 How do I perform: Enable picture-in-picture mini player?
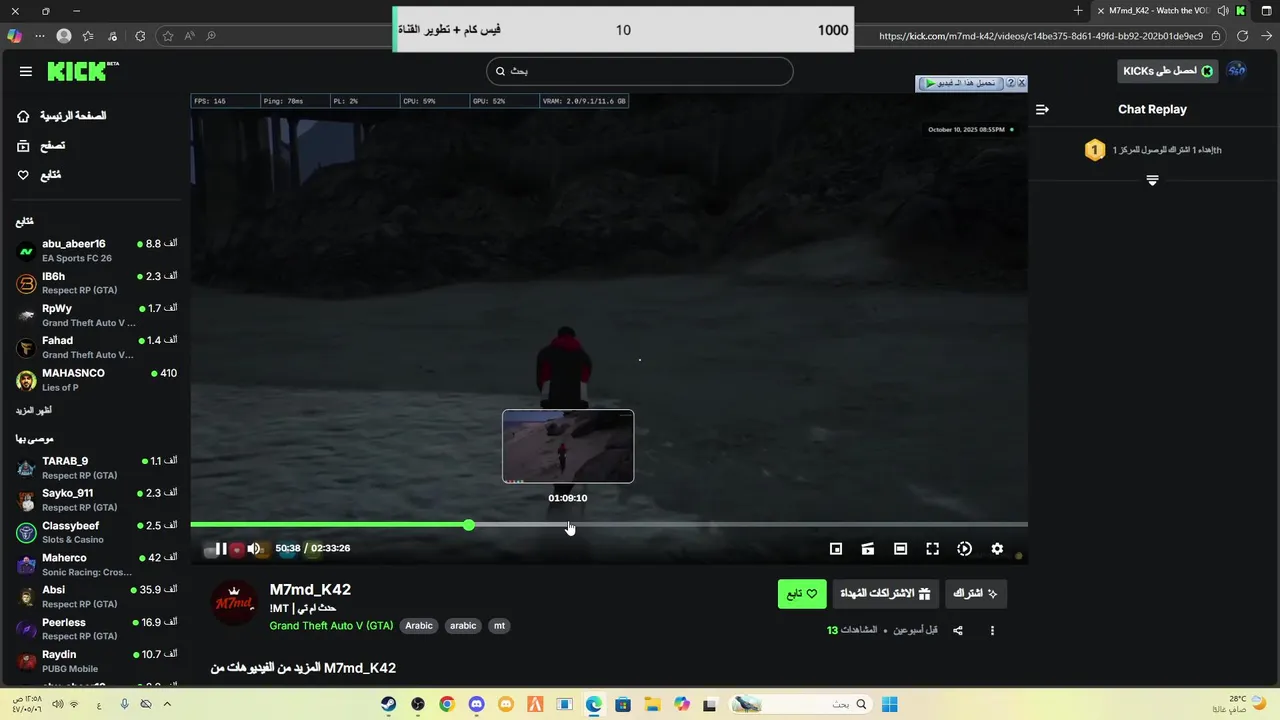[836, 548]
